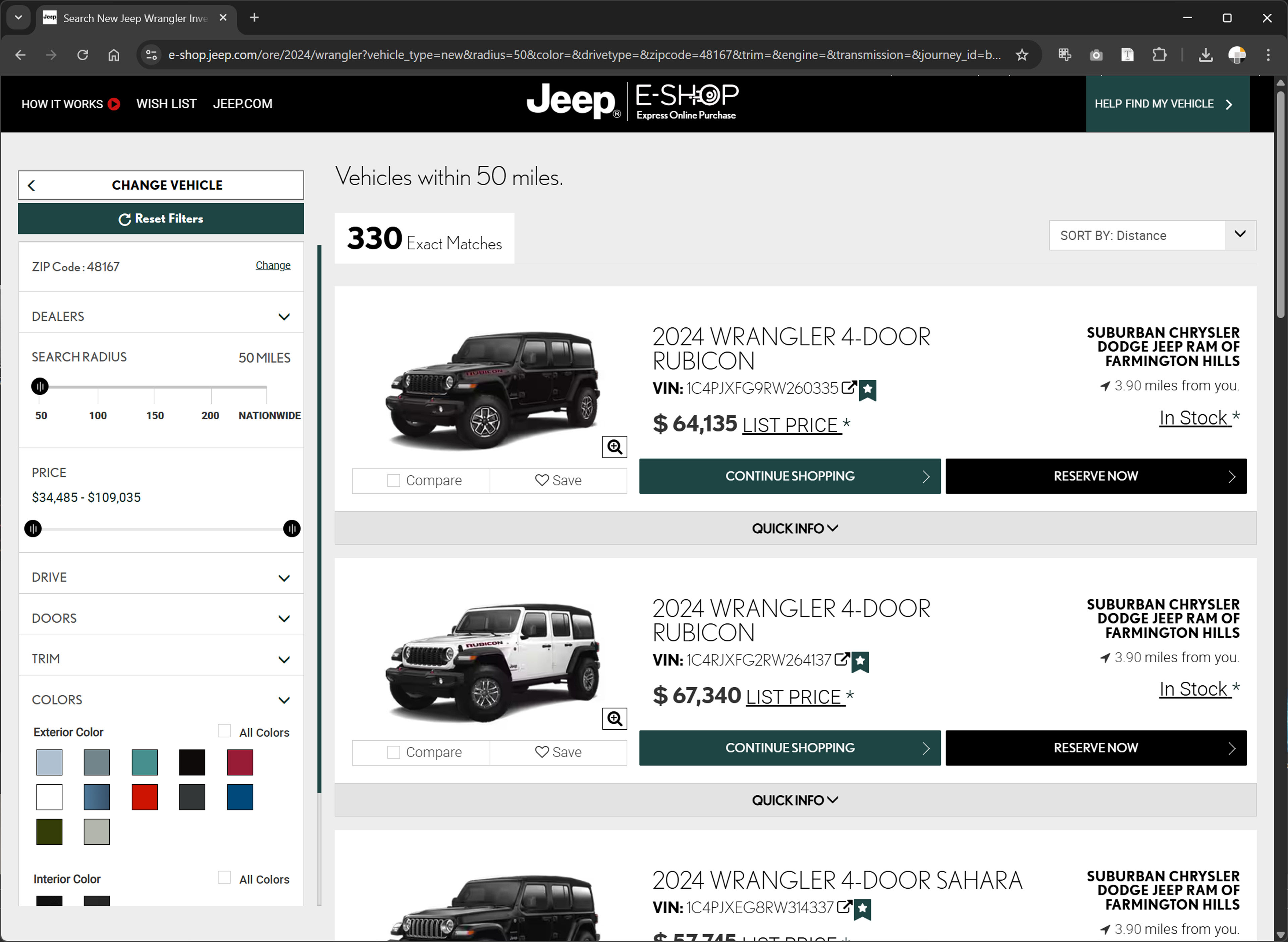The height and width of the screenshot is (942, 1288).
Task: Play the How It Works red video icon
Action: [x=114, y=104]
